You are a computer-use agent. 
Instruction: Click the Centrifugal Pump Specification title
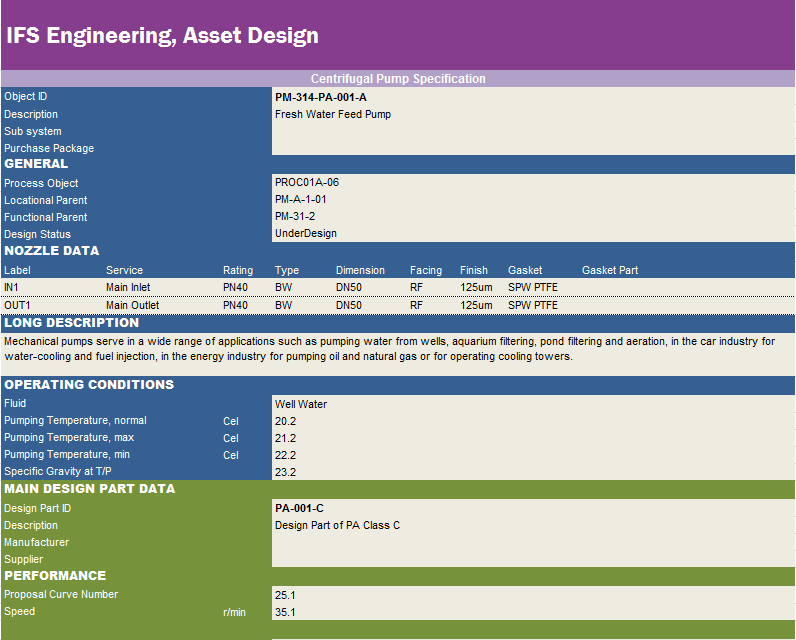pyautogui.click(x=398, y=79)
